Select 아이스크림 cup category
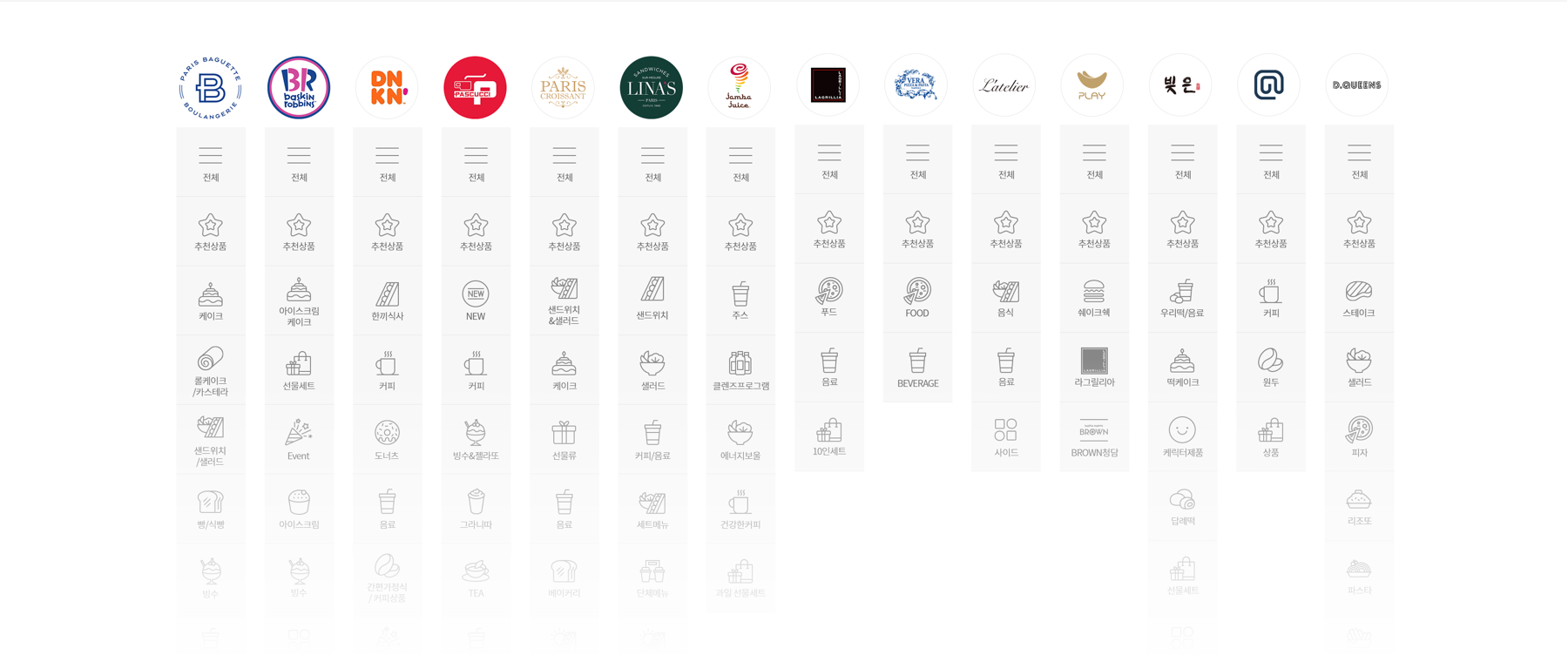Image resolution: width=1568 pixels, height=655 pixels. [299, 510]
